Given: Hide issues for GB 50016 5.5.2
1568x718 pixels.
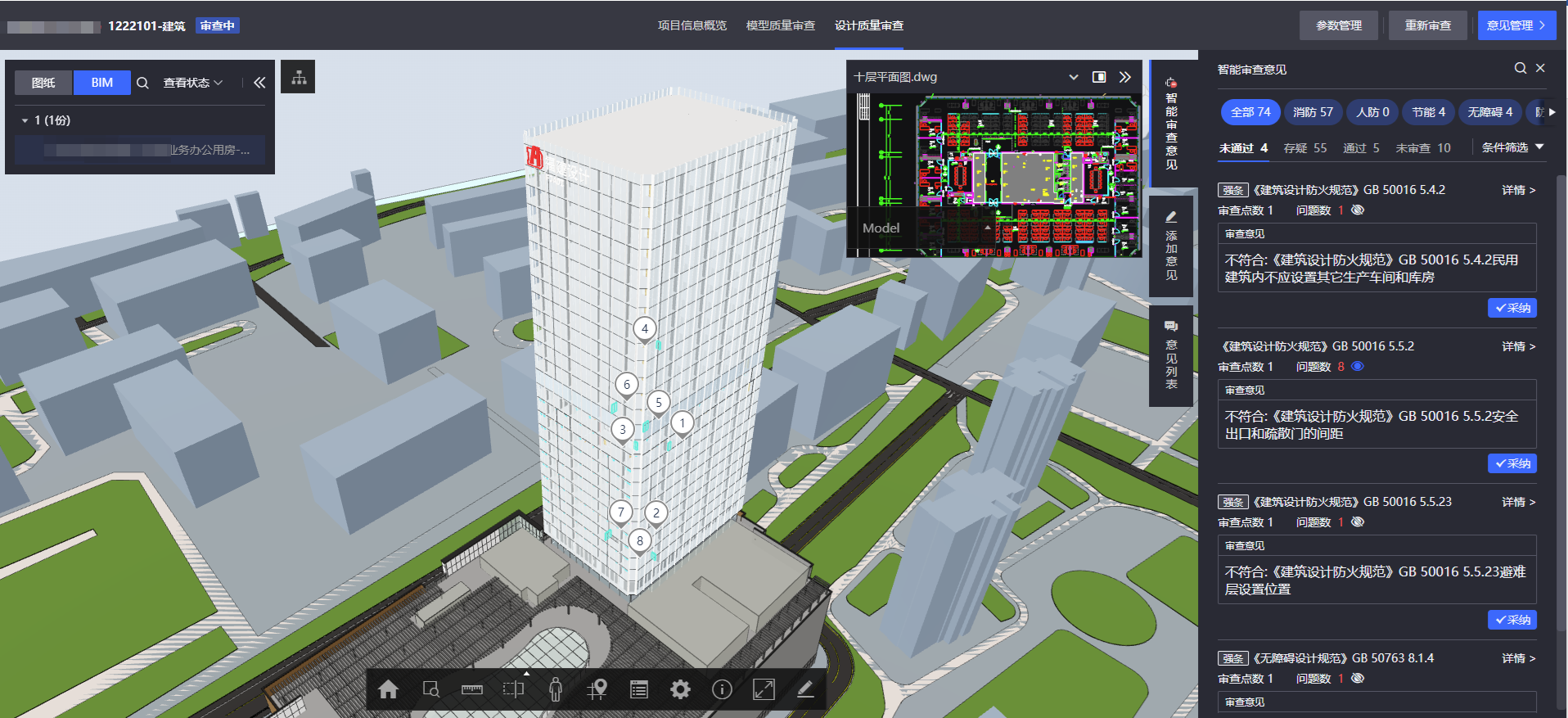Looking at the screenshot, I should pos(1358,367).
